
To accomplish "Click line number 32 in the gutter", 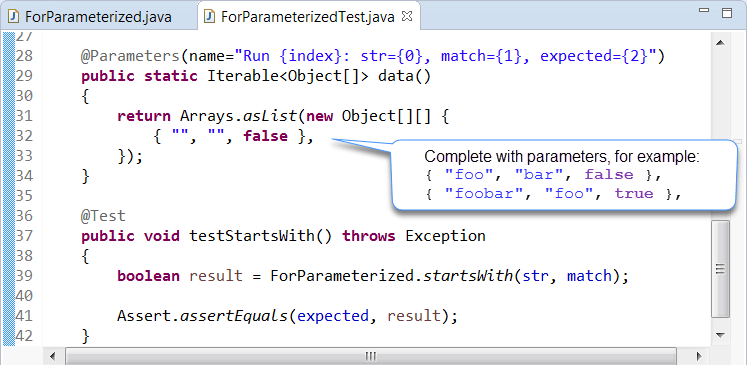I will tap(24, 136).
